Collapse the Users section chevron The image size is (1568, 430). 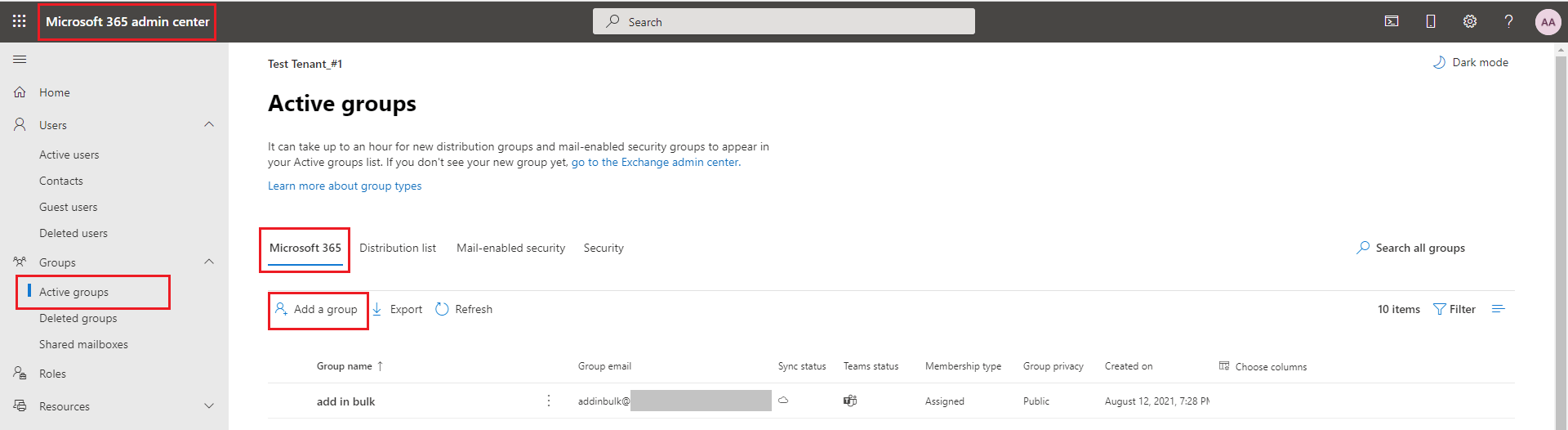209,124
